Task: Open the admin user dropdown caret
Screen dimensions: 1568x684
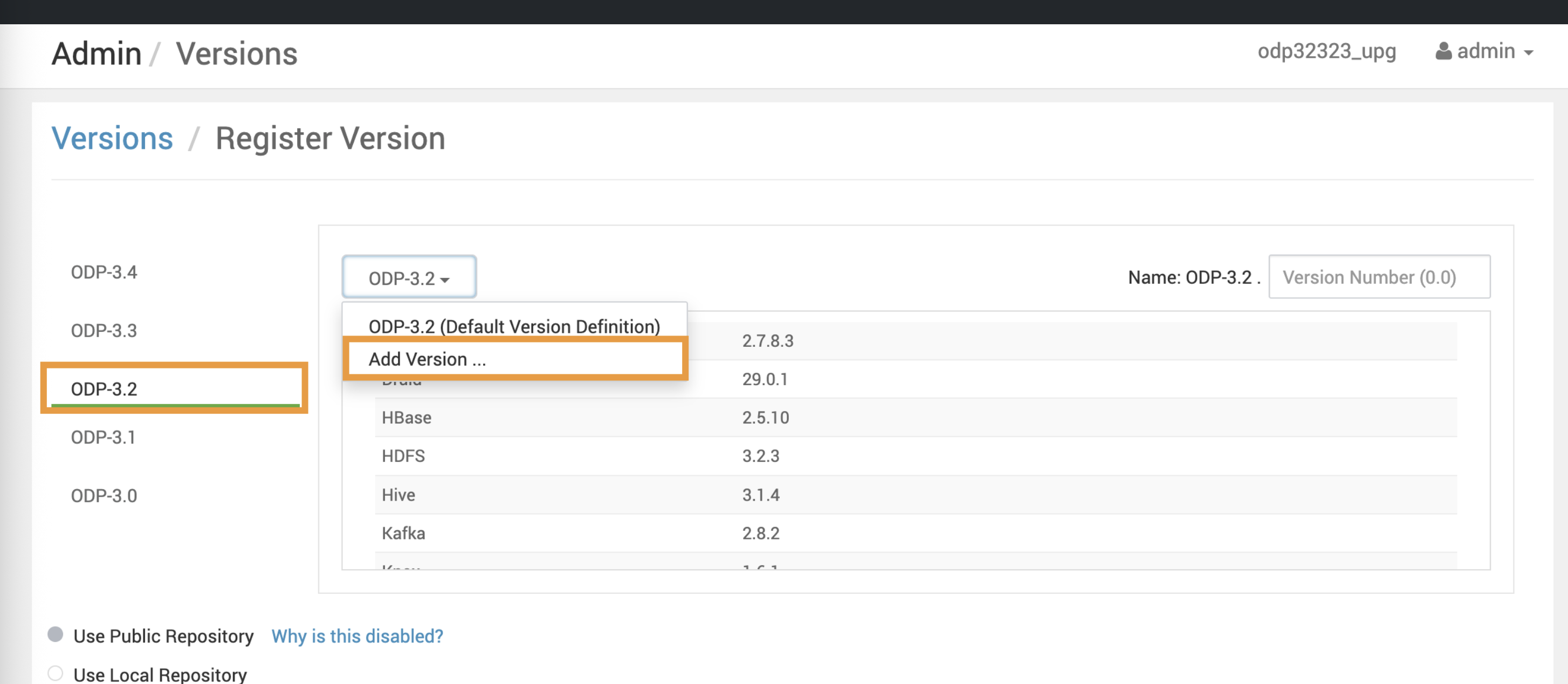Action: 1529,53
